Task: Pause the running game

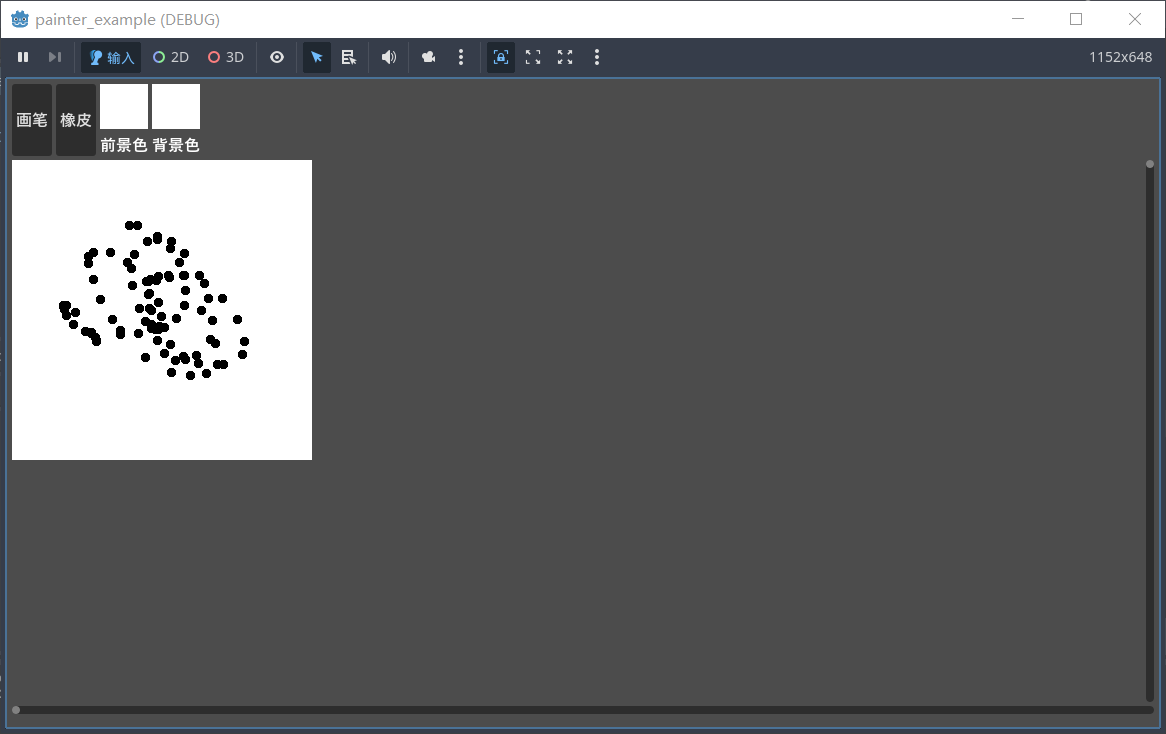Action: click(x=23, y=57)
